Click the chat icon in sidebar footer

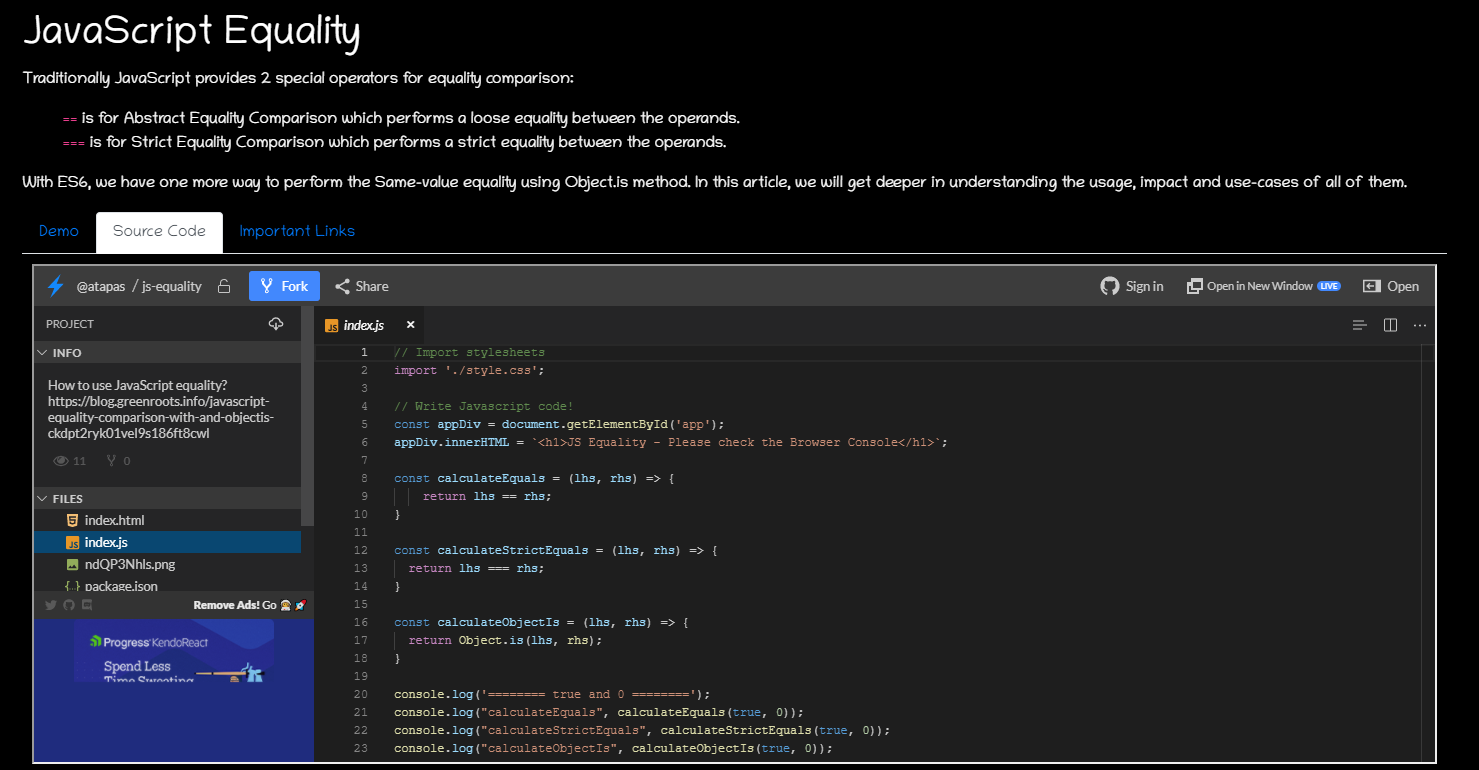pos(87,605)
